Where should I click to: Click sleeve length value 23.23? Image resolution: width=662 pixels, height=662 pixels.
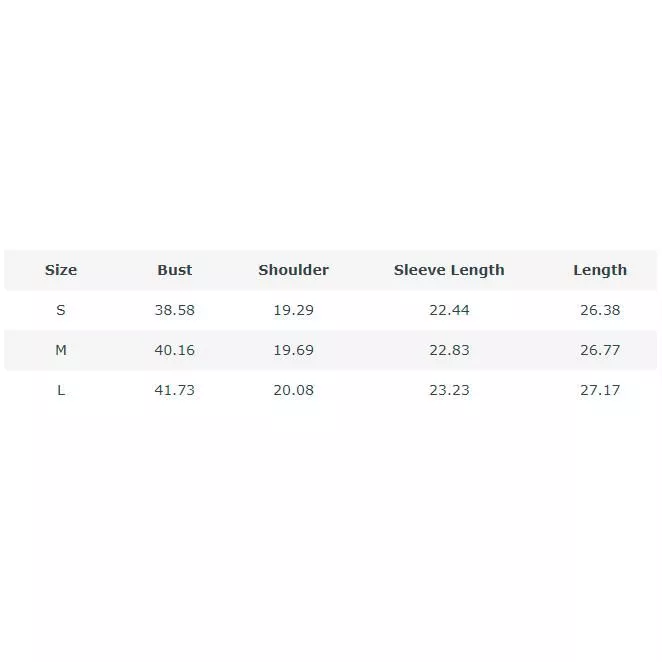click(449, 390)
